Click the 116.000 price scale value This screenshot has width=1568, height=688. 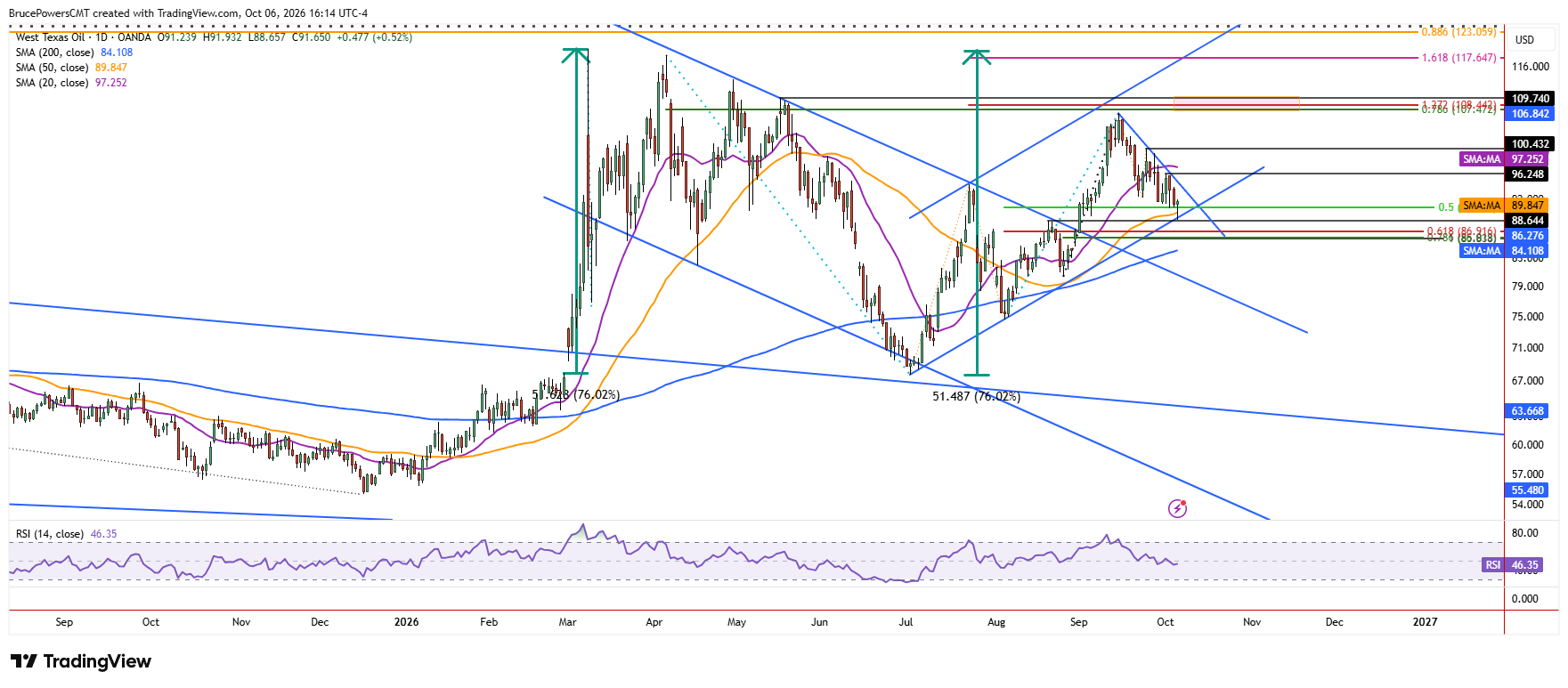[x=1530, y=67]
